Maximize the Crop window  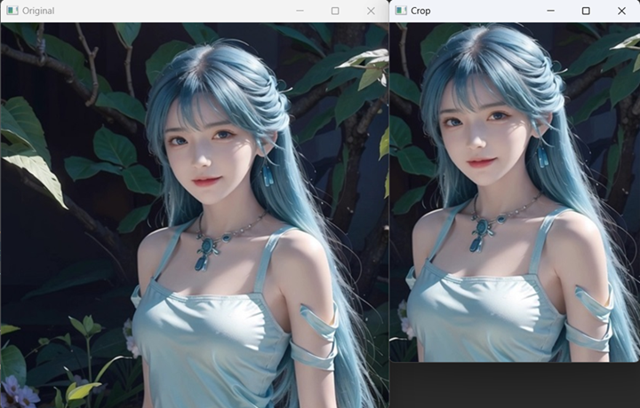tap(586, 11)
